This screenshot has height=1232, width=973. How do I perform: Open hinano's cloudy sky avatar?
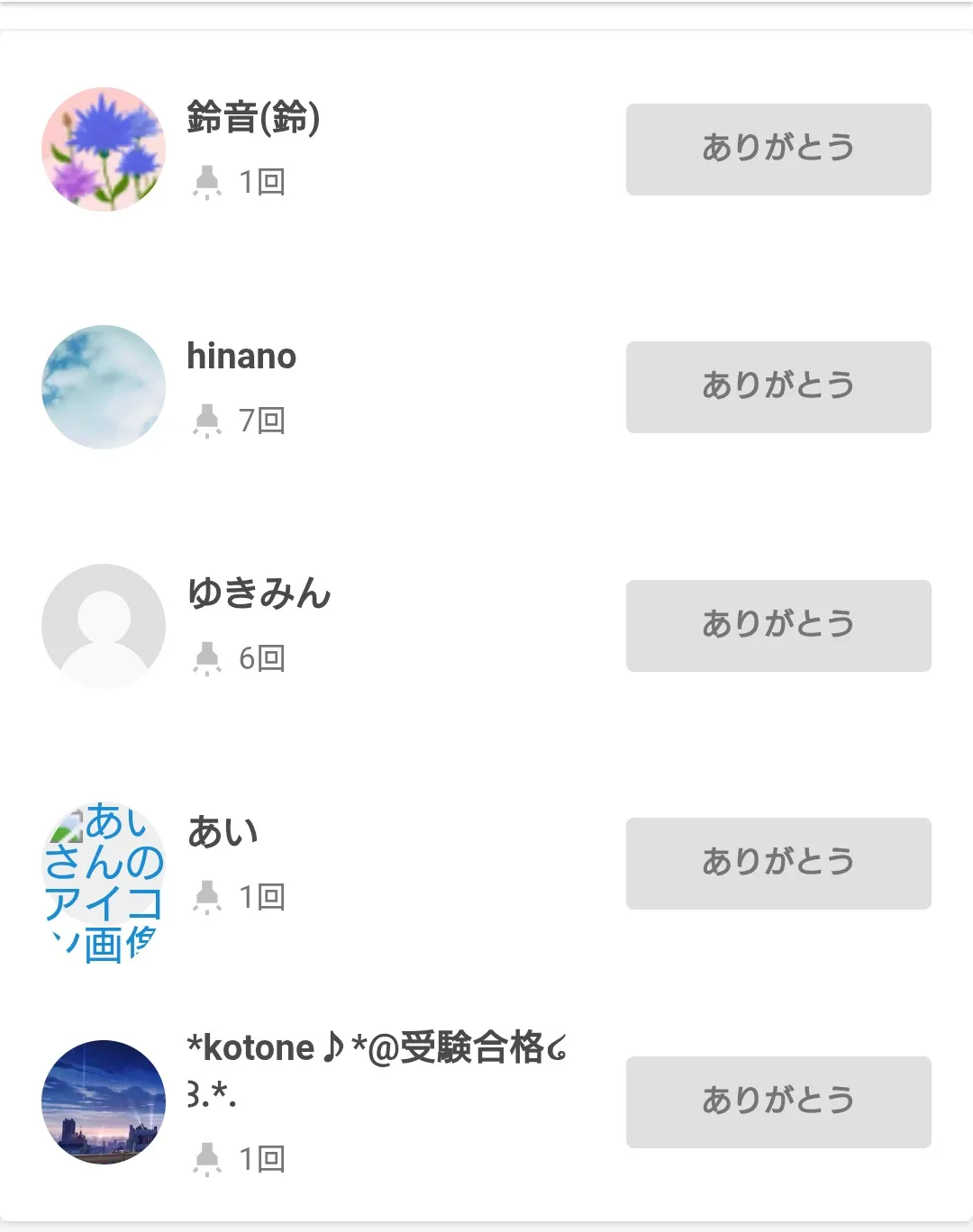coord(104,387)
